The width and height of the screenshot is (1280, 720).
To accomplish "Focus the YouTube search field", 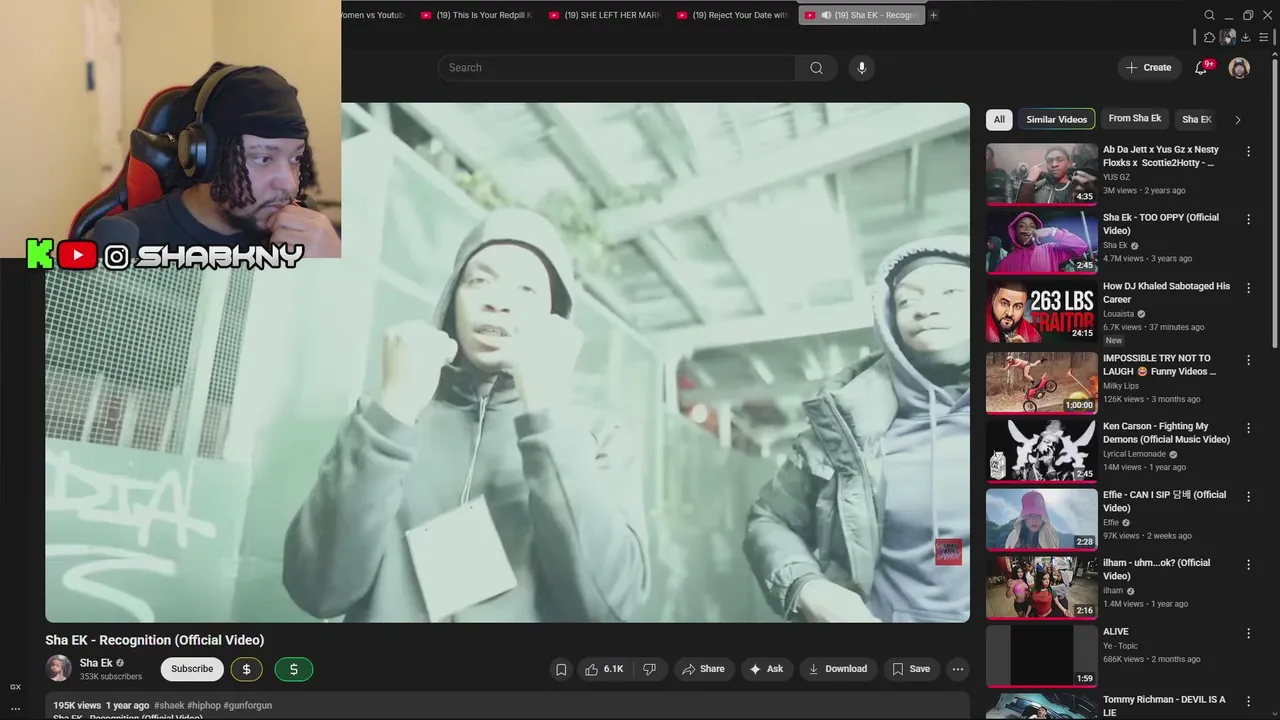I will coord(617,68).
